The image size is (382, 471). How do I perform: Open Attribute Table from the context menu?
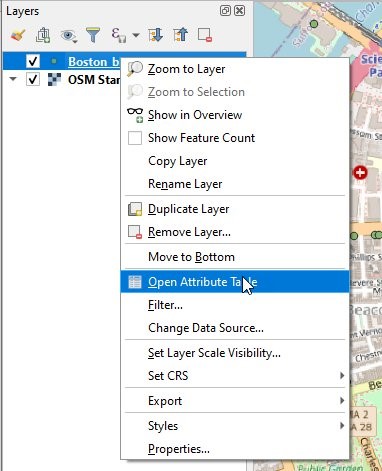click(235, 282)
